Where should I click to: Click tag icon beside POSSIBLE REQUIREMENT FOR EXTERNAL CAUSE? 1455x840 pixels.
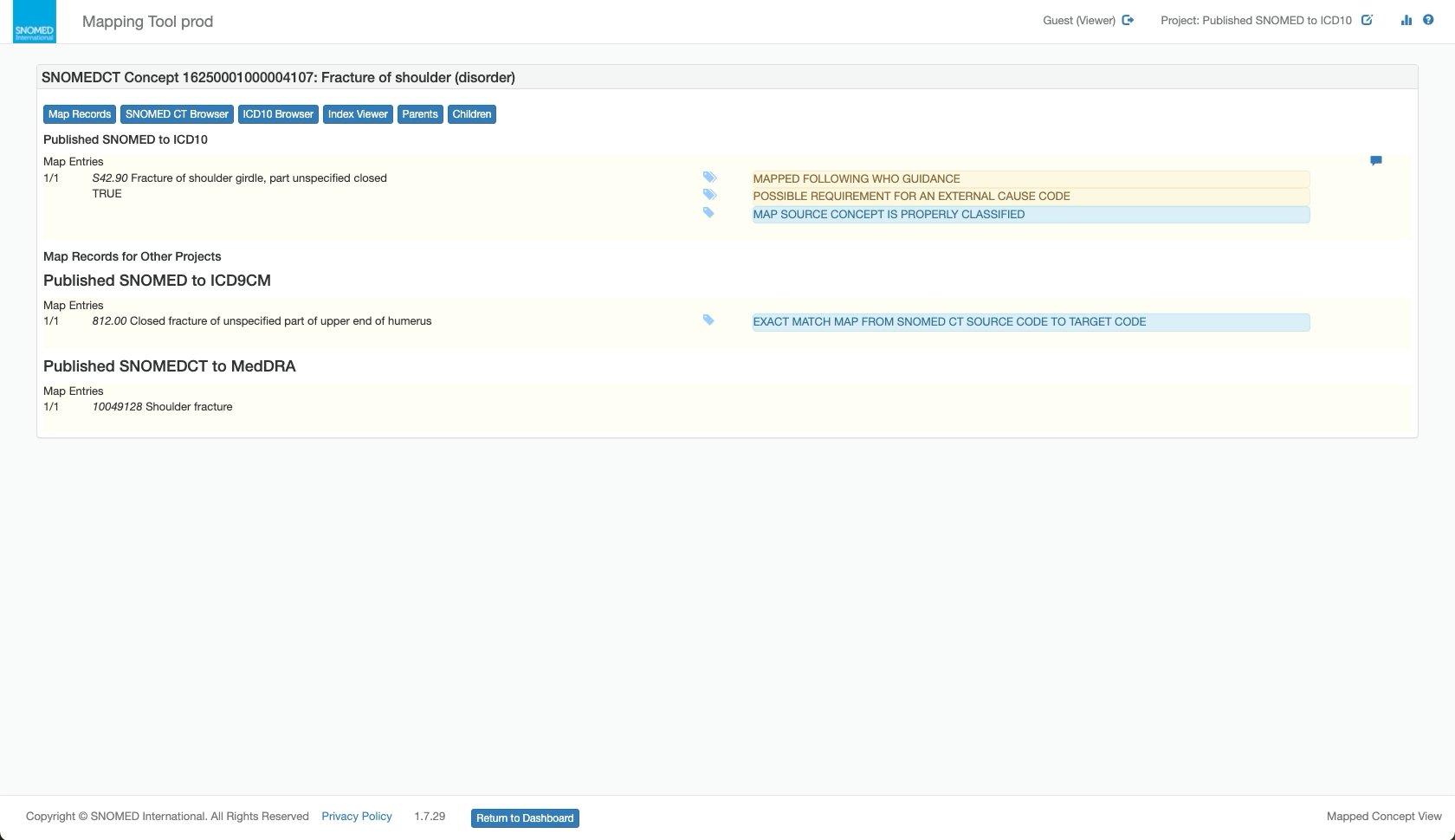pos(709,194)
